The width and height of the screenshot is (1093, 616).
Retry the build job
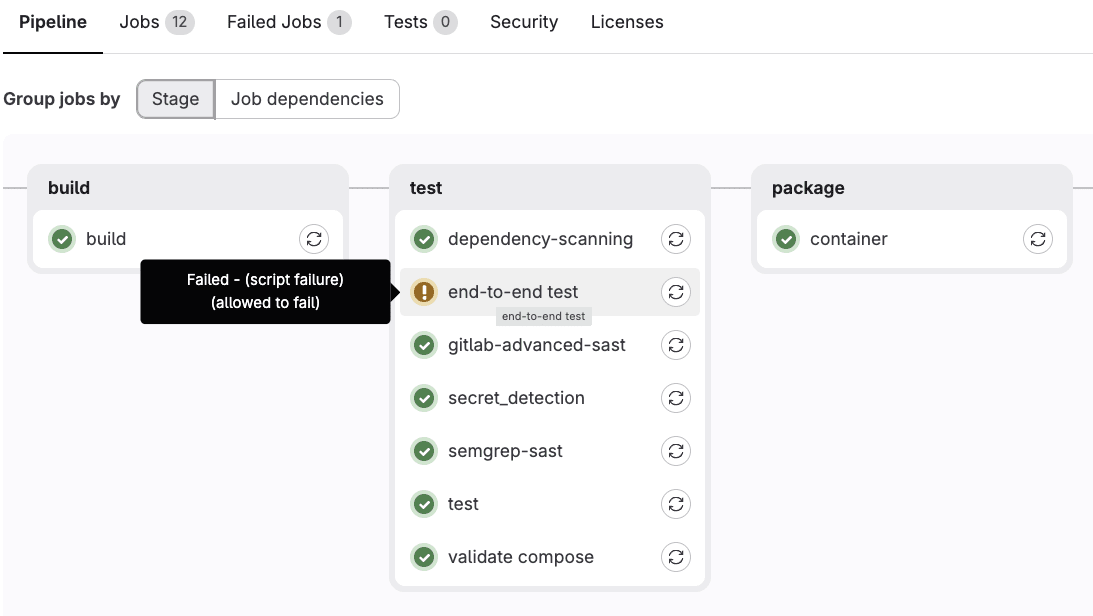click(x=314, y=239)
